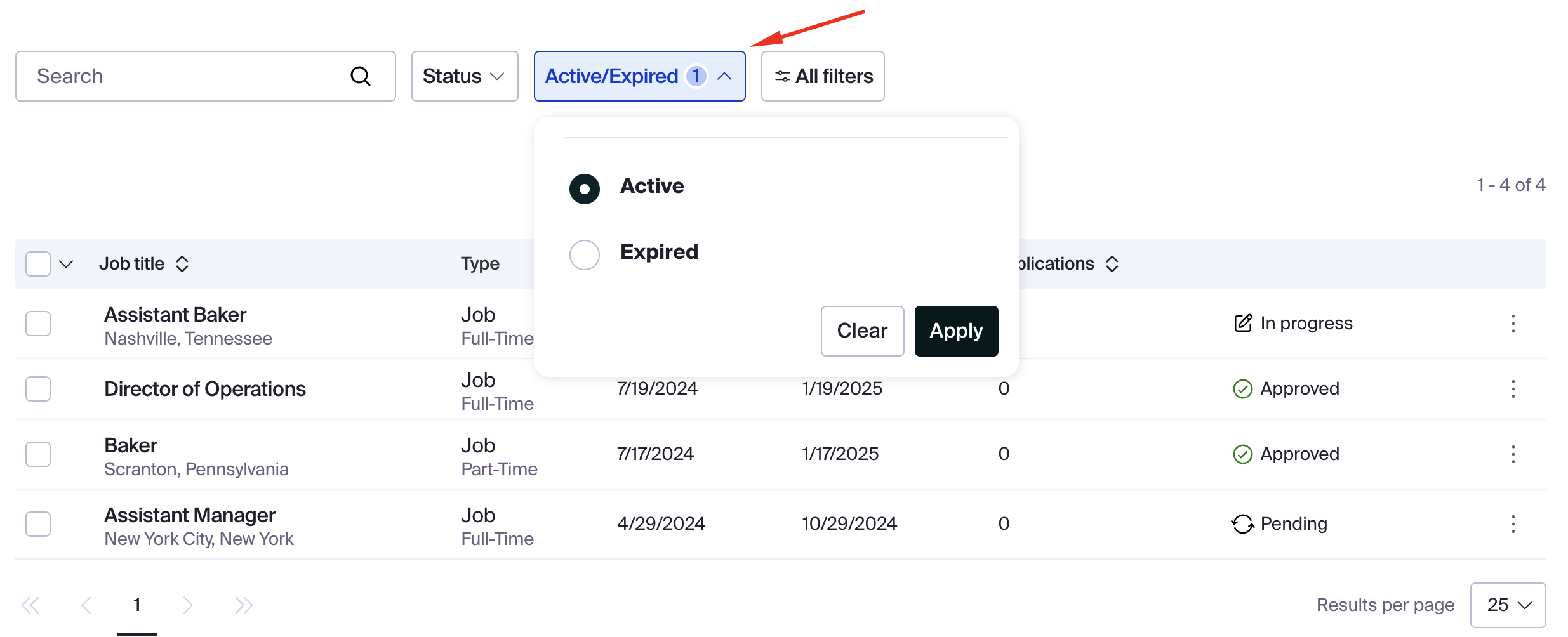Open the Results per page dropdown

(x=1508, y=605)
